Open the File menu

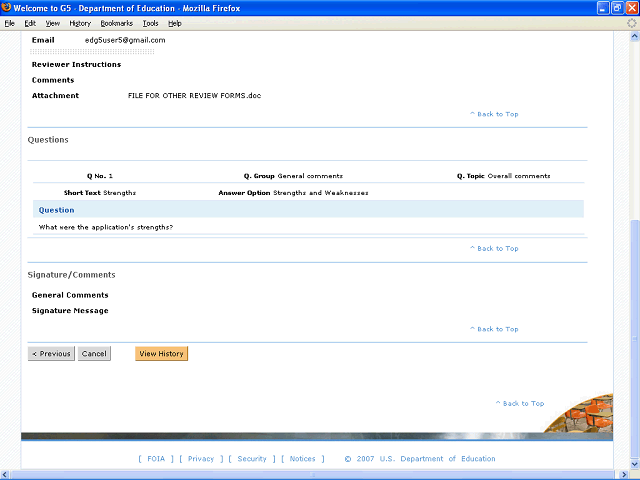click(x=9, y=23)
